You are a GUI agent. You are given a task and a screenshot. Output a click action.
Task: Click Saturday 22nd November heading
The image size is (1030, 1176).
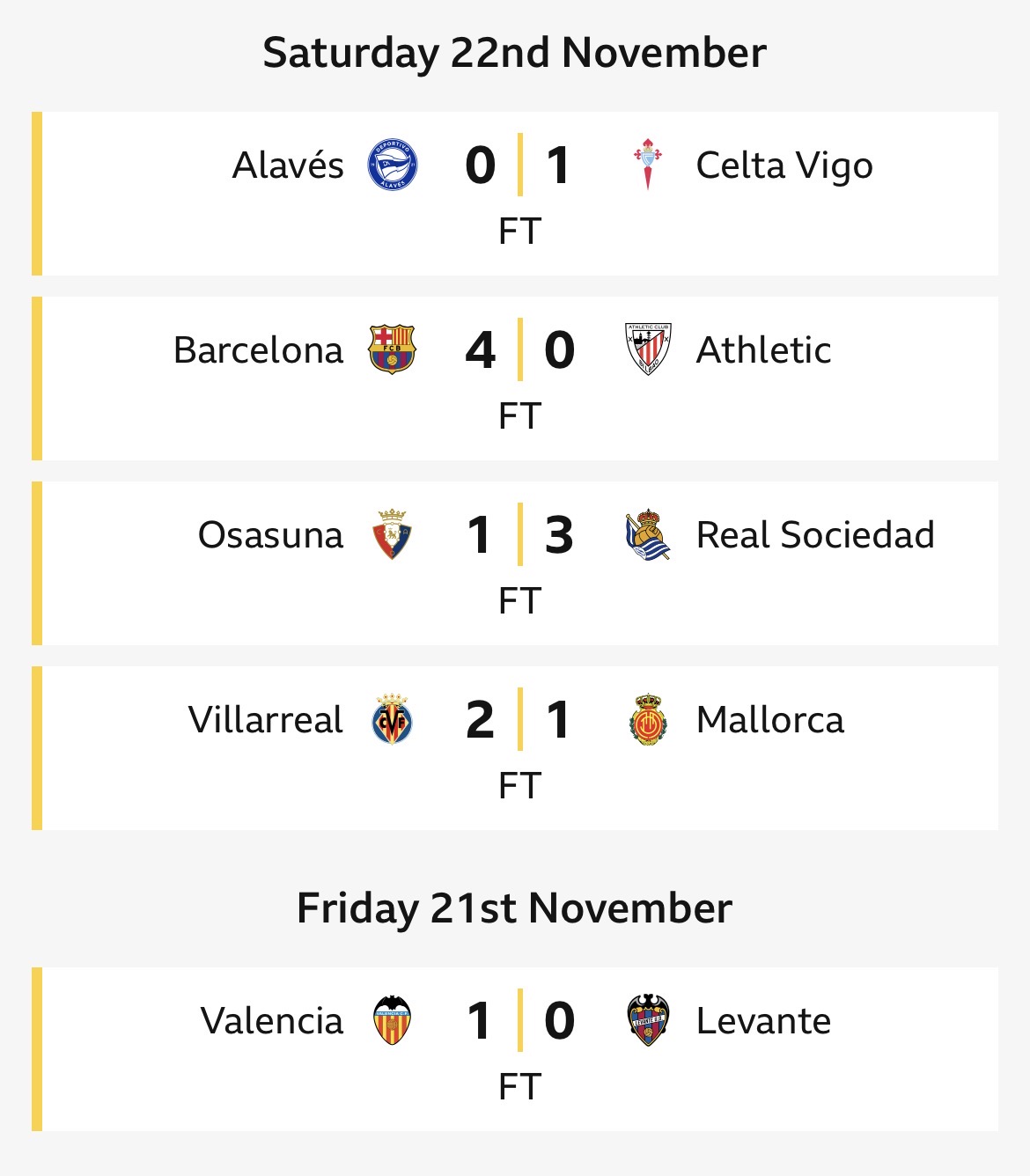(515, 53)
